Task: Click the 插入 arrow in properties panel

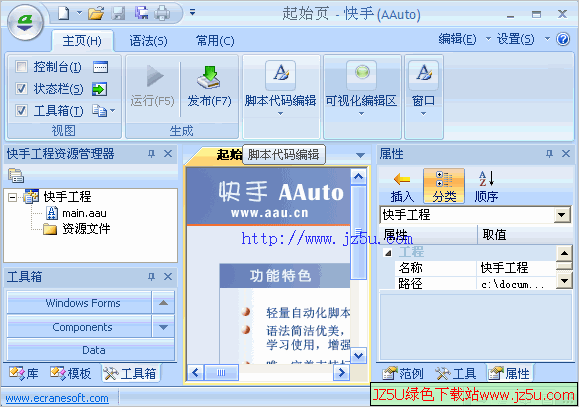Action: 402,187
